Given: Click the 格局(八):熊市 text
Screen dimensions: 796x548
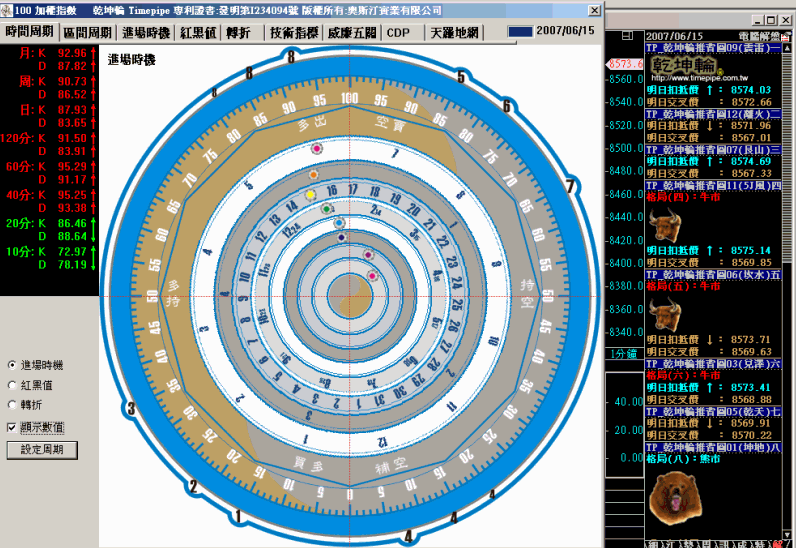Looking at the screenshot, I should pos(683,459).
